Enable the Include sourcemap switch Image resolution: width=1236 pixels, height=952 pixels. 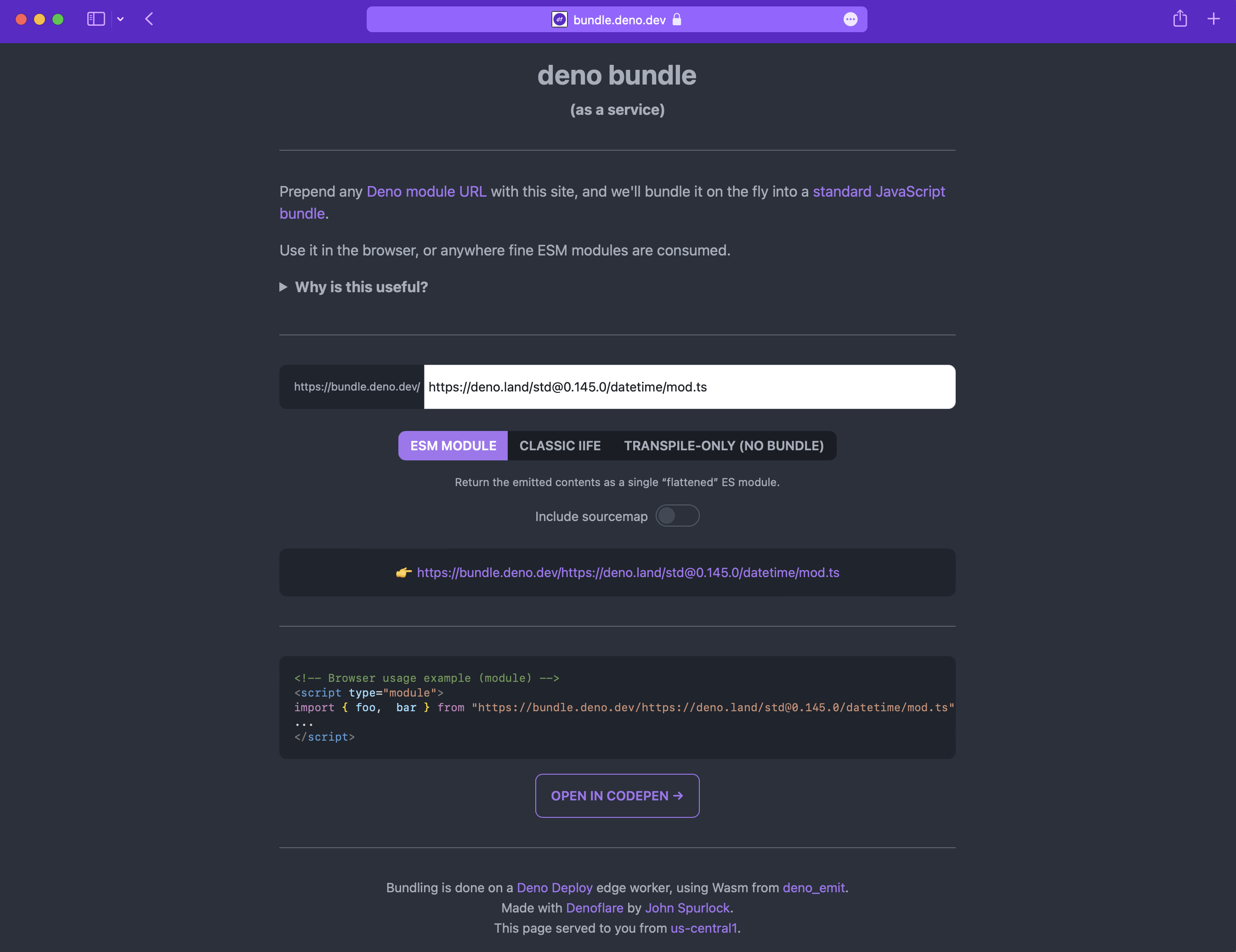click(677, 516)
